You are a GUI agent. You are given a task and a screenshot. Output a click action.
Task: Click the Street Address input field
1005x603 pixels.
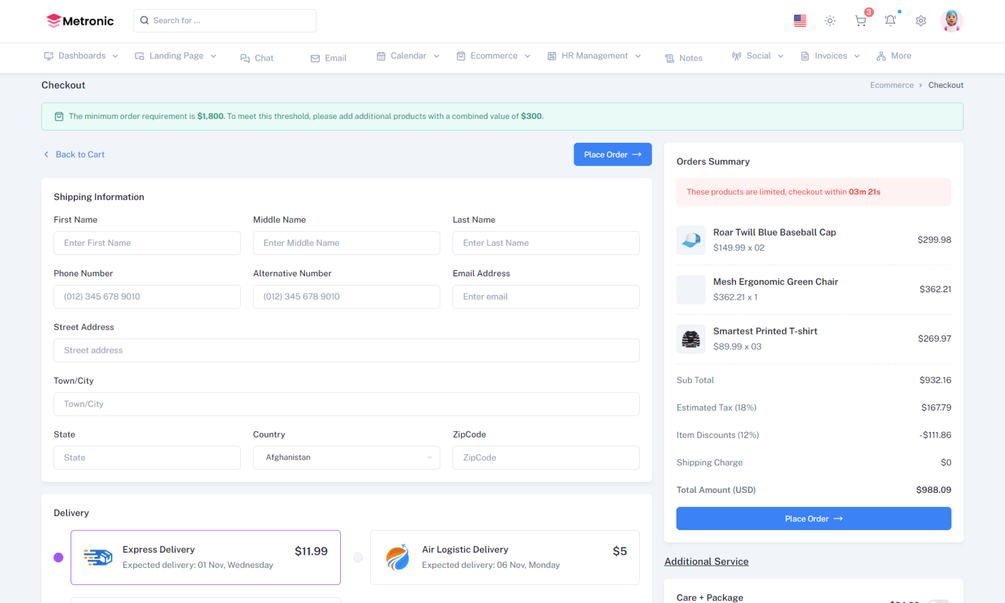[346, 351]
